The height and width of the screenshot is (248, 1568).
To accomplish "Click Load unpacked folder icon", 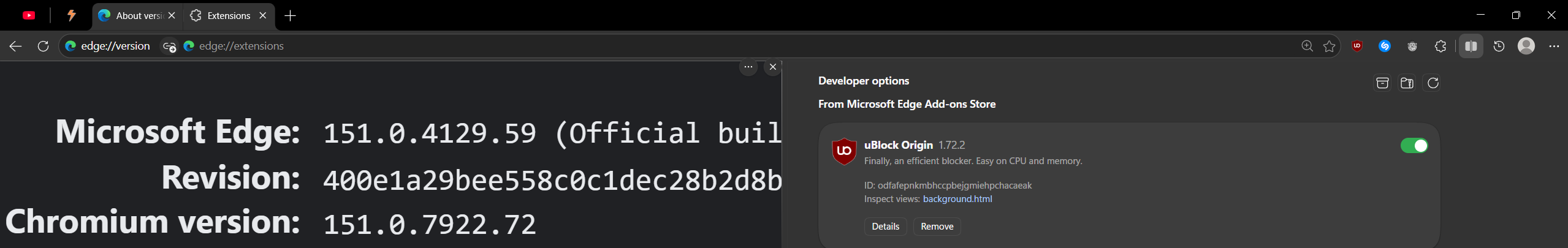I will pyautogui.click(x=1407, y=83).
